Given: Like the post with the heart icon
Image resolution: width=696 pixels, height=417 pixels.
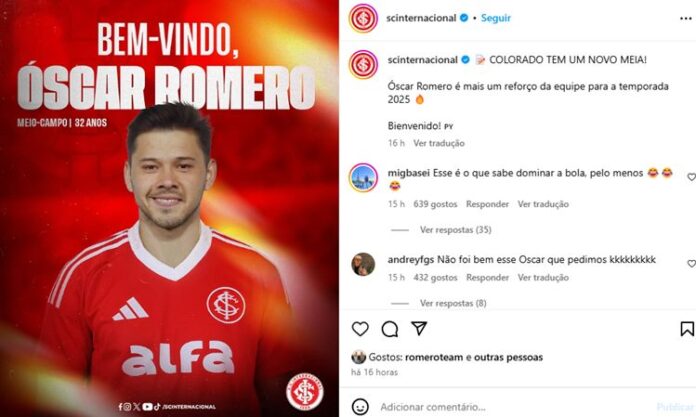Looking at the screenshot, I should (360, 329).
